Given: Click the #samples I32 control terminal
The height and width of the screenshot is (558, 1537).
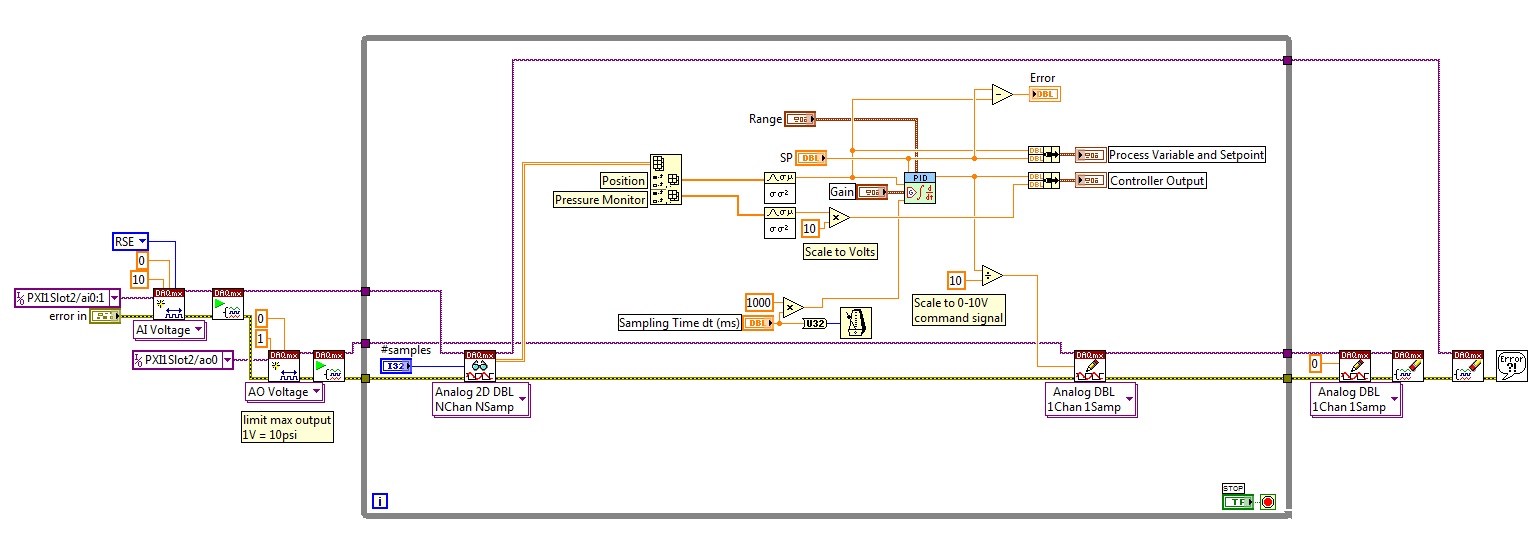Looking at the screenshot, I should point(396,366).
